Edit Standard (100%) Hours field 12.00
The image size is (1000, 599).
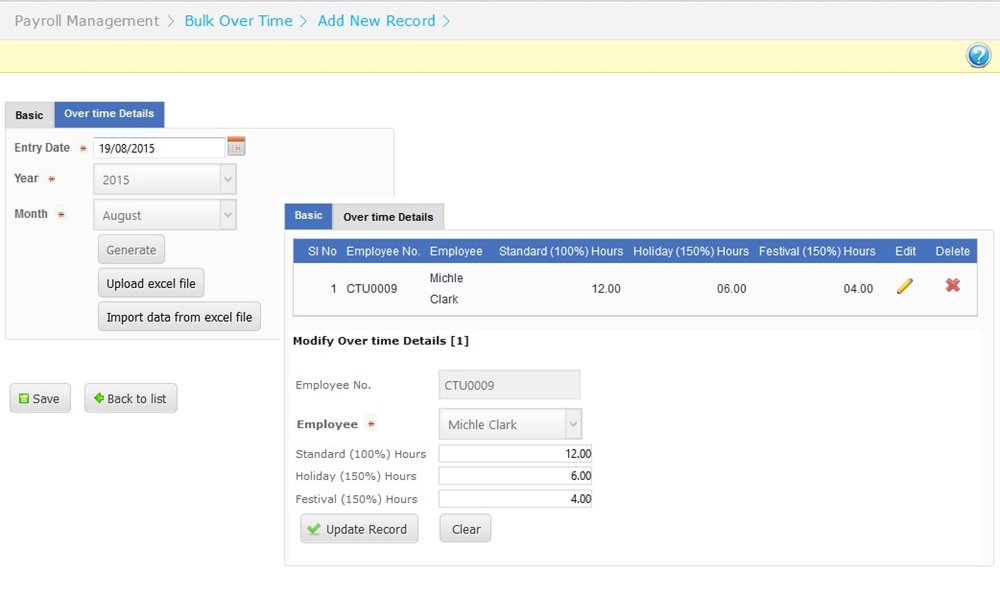click(x=515, y=454)
